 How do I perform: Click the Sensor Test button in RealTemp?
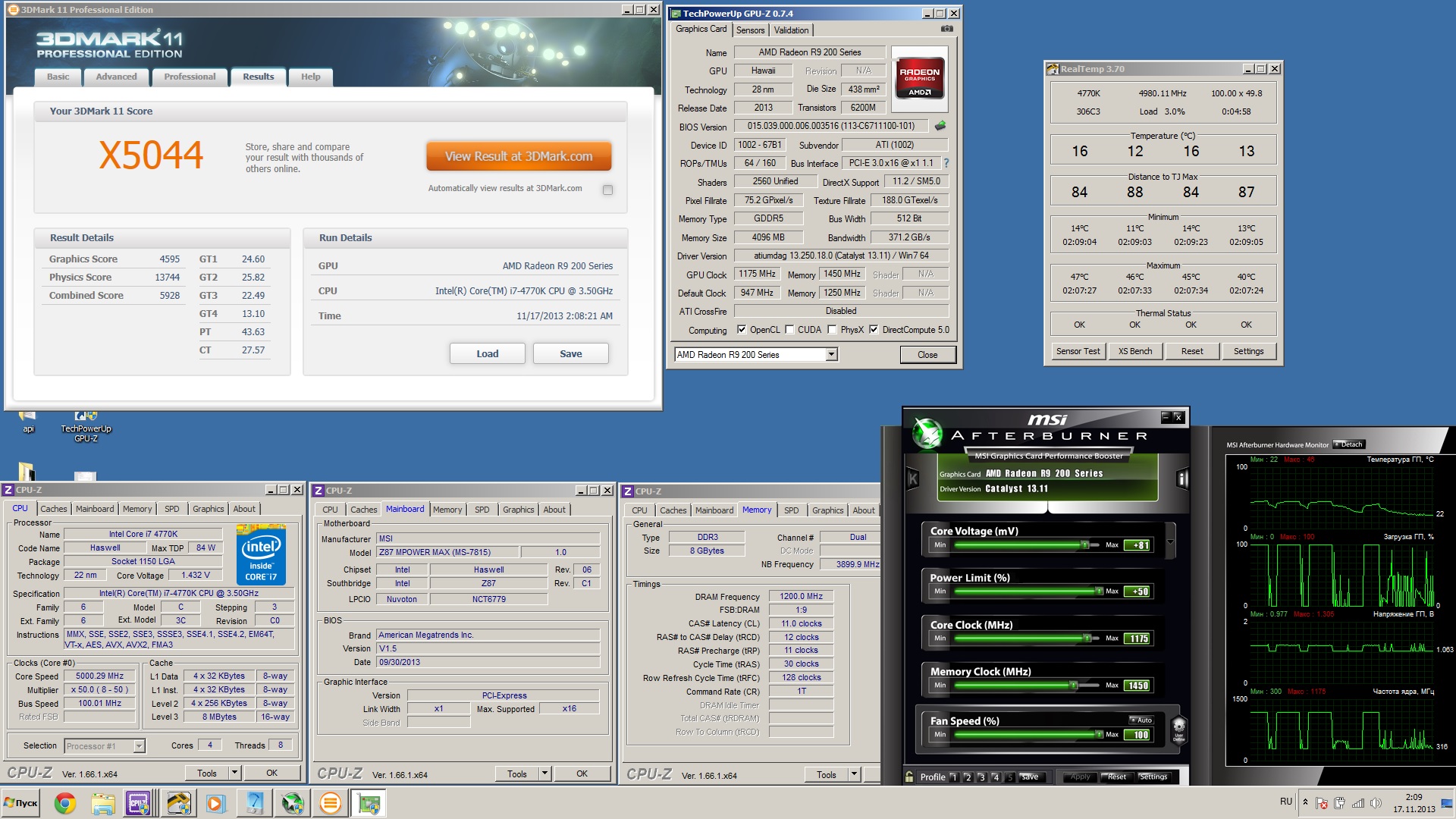(x=1078, y=351)
